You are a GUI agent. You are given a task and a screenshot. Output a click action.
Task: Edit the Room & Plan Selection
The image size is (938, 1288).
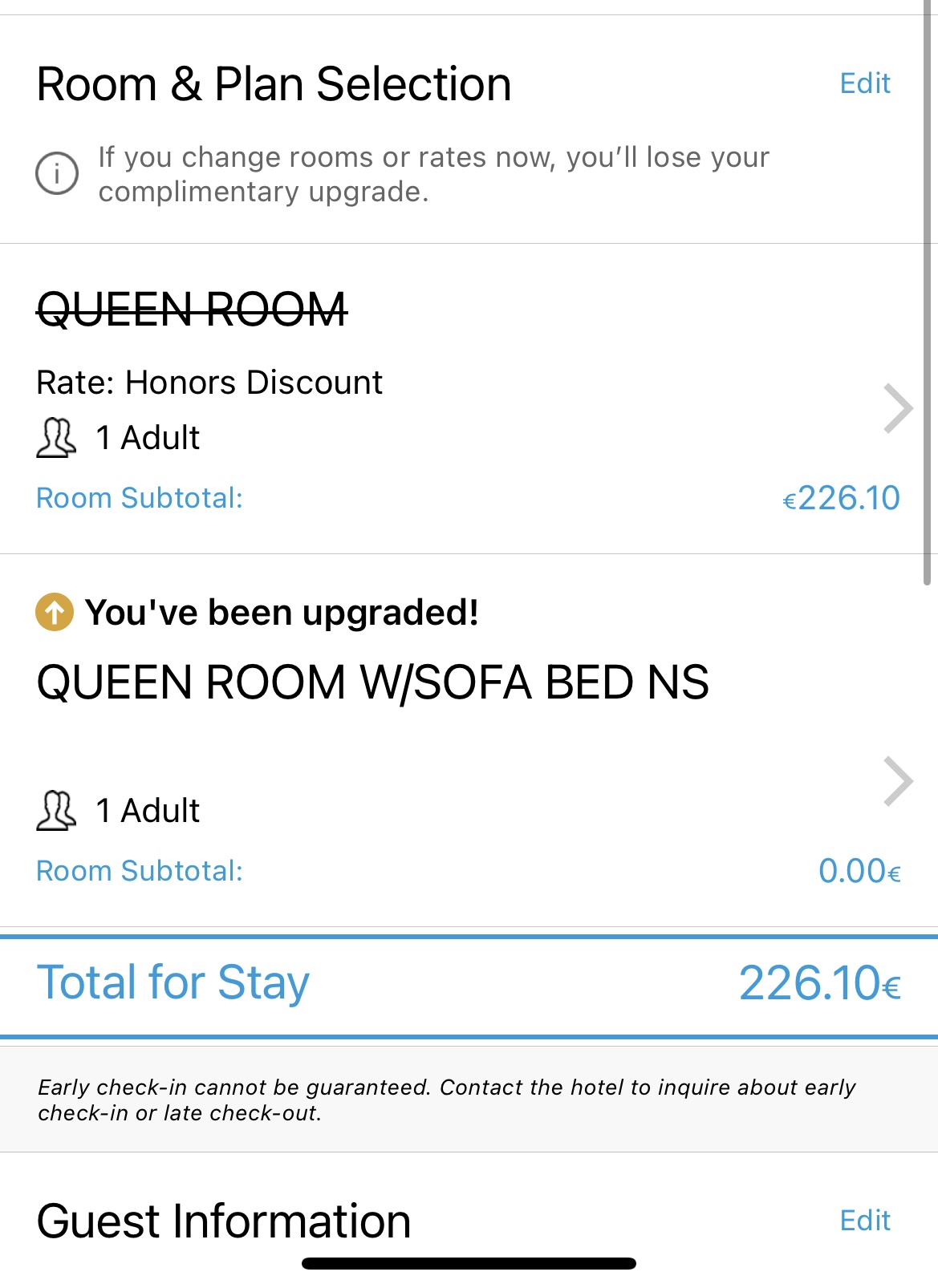coord(864,83)
